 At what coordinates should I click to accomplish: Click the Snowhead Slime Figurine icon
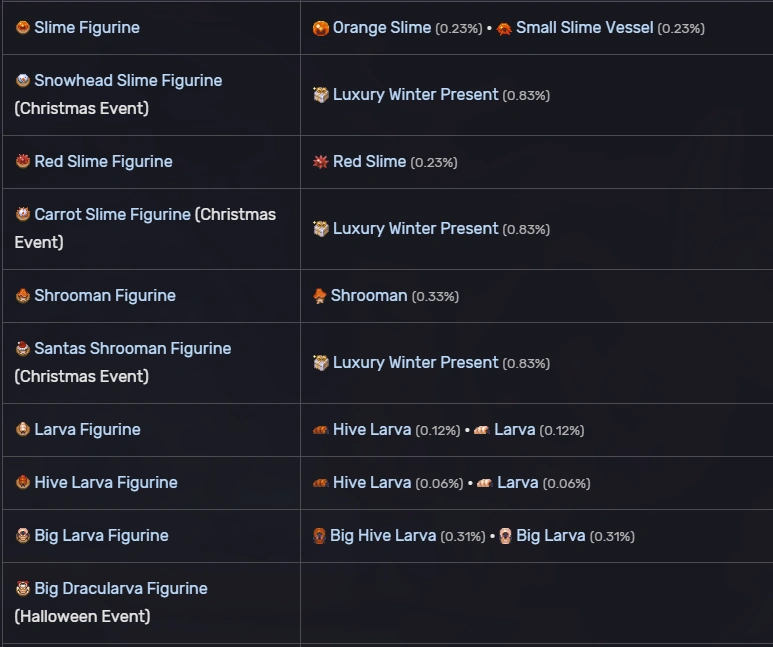[x=23, y=81]
